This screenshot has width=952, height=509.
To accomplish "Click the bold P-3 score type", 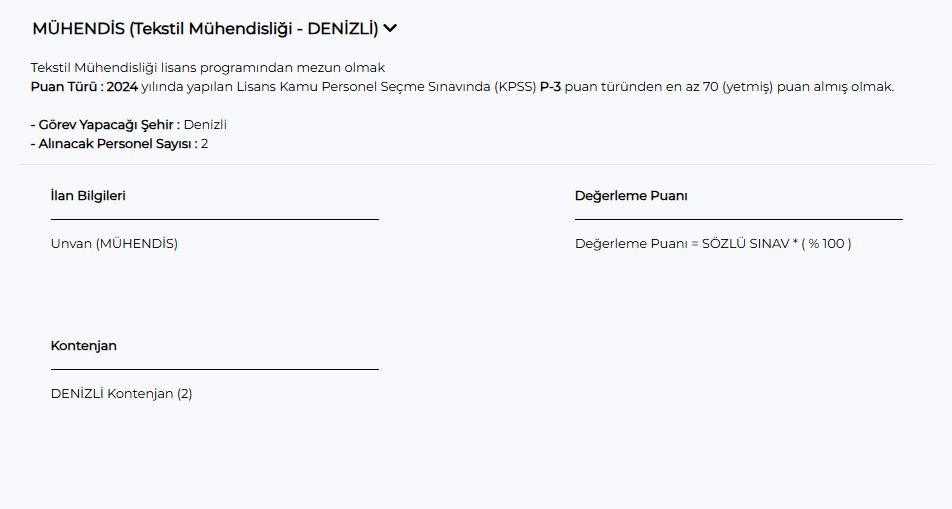I will click(x=551, y=87).
